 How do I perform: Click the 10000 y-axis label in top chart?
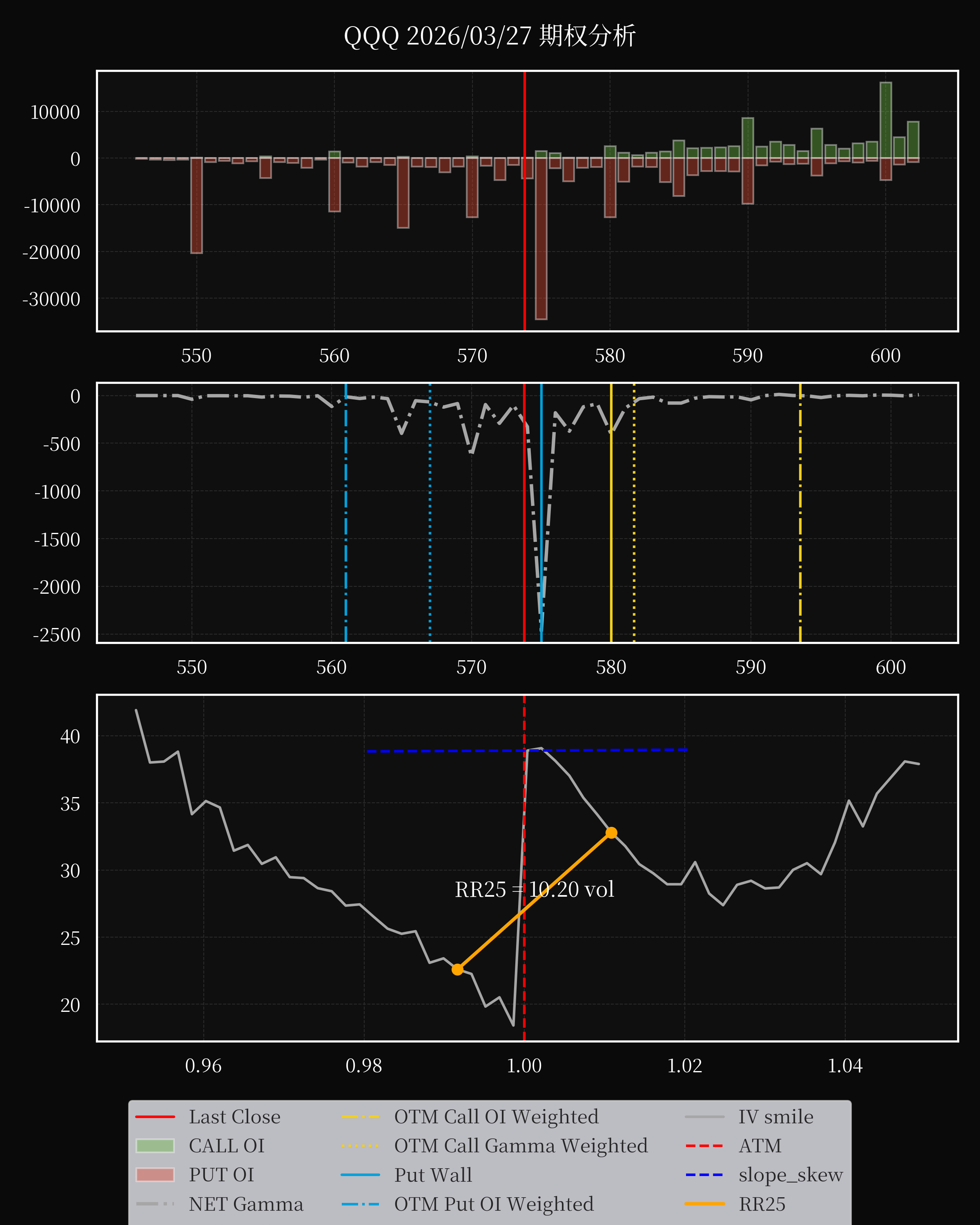tap(55, 112)
